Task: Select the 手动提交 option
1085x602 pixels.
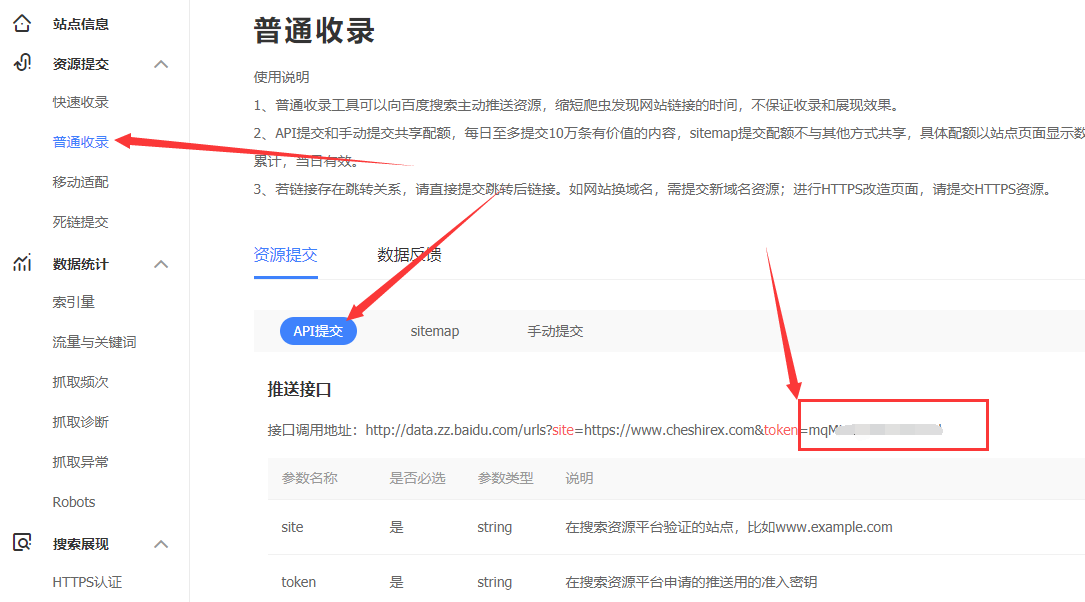Action: (x=556, y=331)
